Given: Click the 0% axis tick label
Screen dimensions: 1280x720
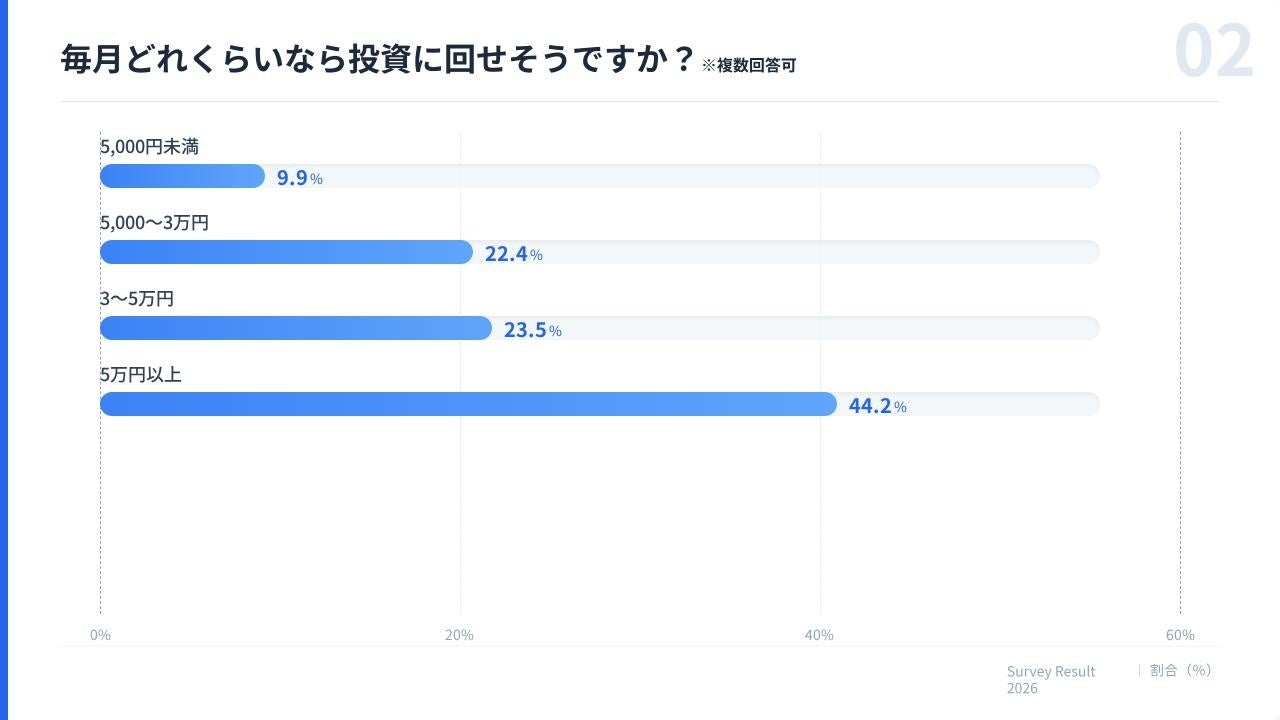Looking at the screenshot, I should coord(100,635).
